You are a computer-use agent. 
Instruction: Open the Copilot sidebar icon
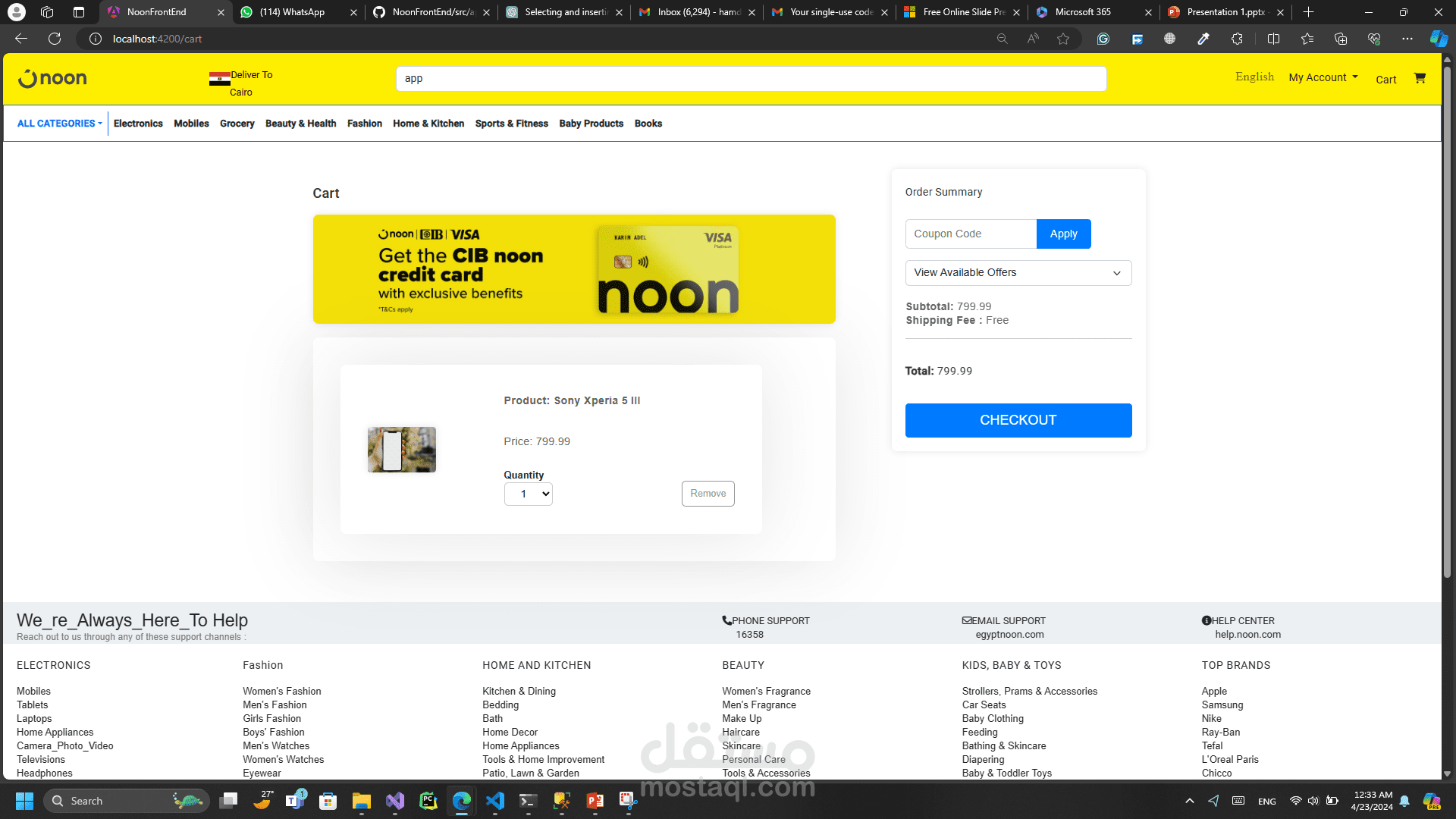click(1439, 39)
